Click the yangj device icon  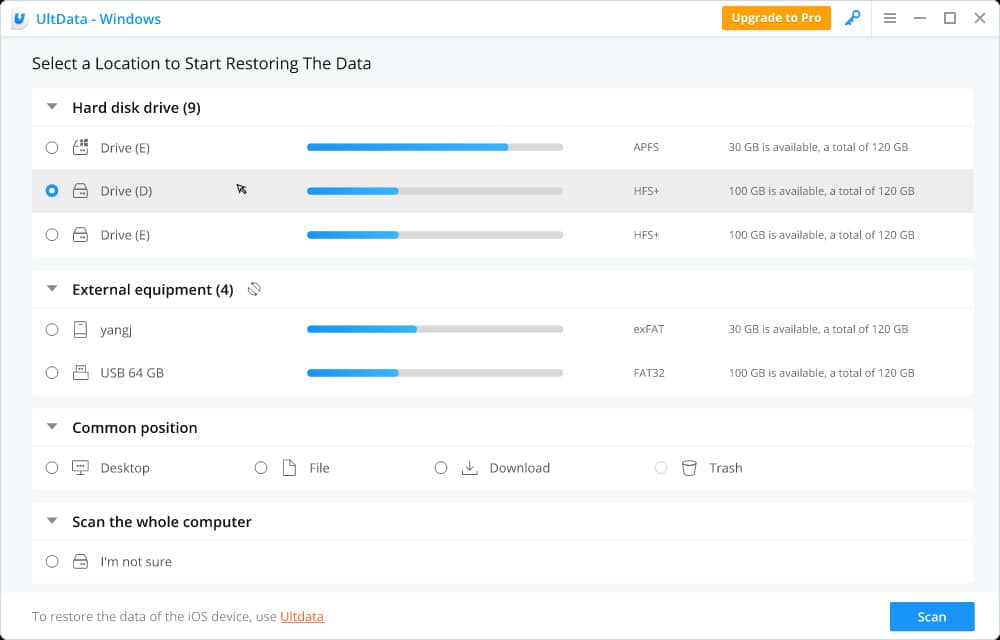pos(80,330)
